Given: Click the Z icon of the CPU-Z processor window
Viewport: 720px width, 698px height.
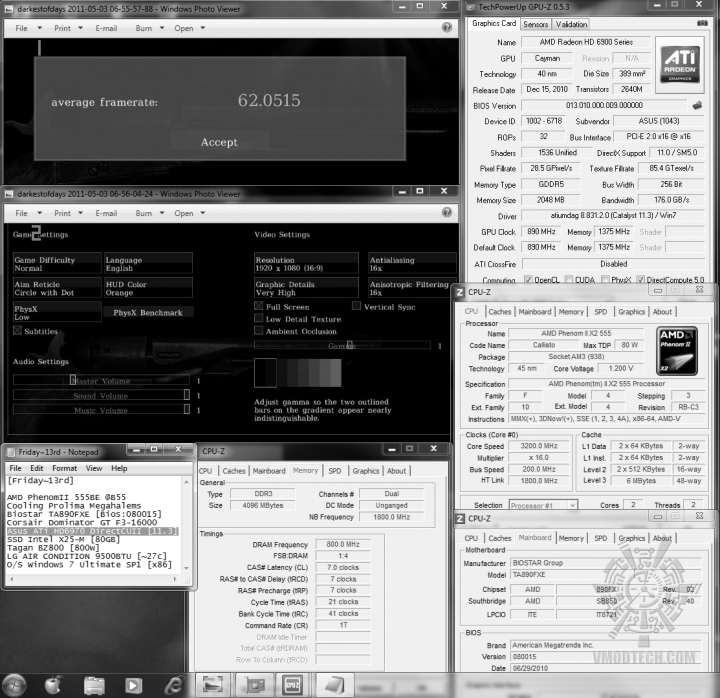Looking at the screenshot, I should [460, 292].
